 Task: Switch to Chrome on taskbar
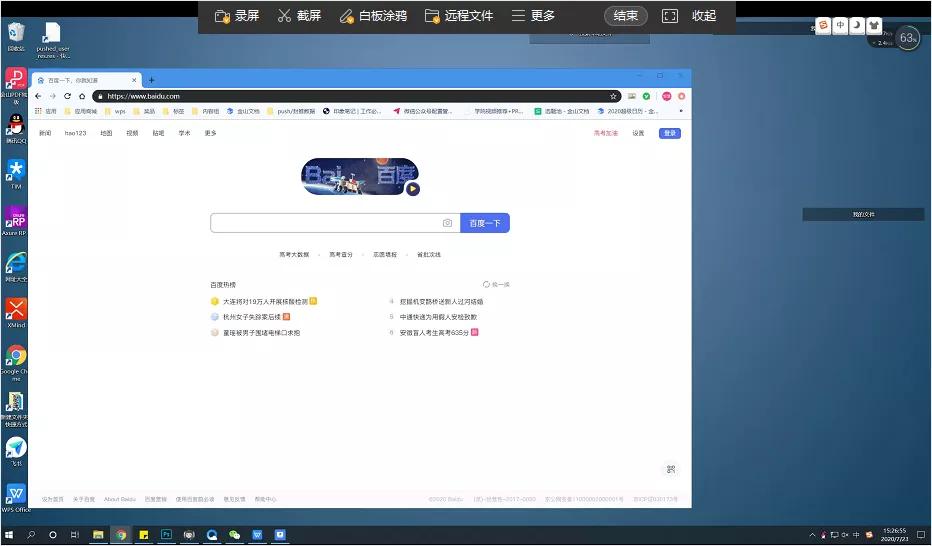[121, 535]
